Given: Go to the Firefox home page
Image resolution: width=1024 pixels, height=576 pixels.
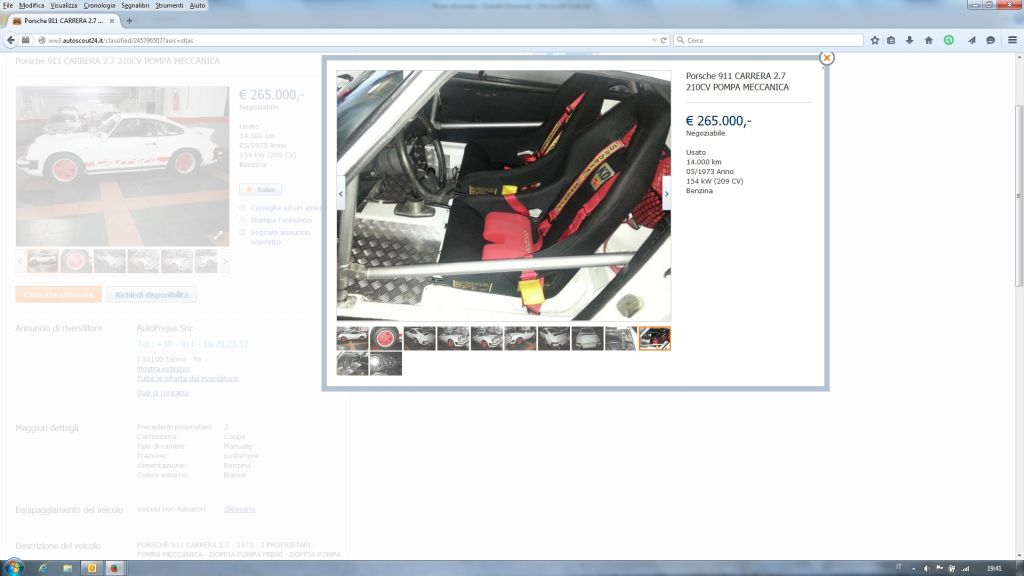Looking at the screenshot, I should point(929,40).
